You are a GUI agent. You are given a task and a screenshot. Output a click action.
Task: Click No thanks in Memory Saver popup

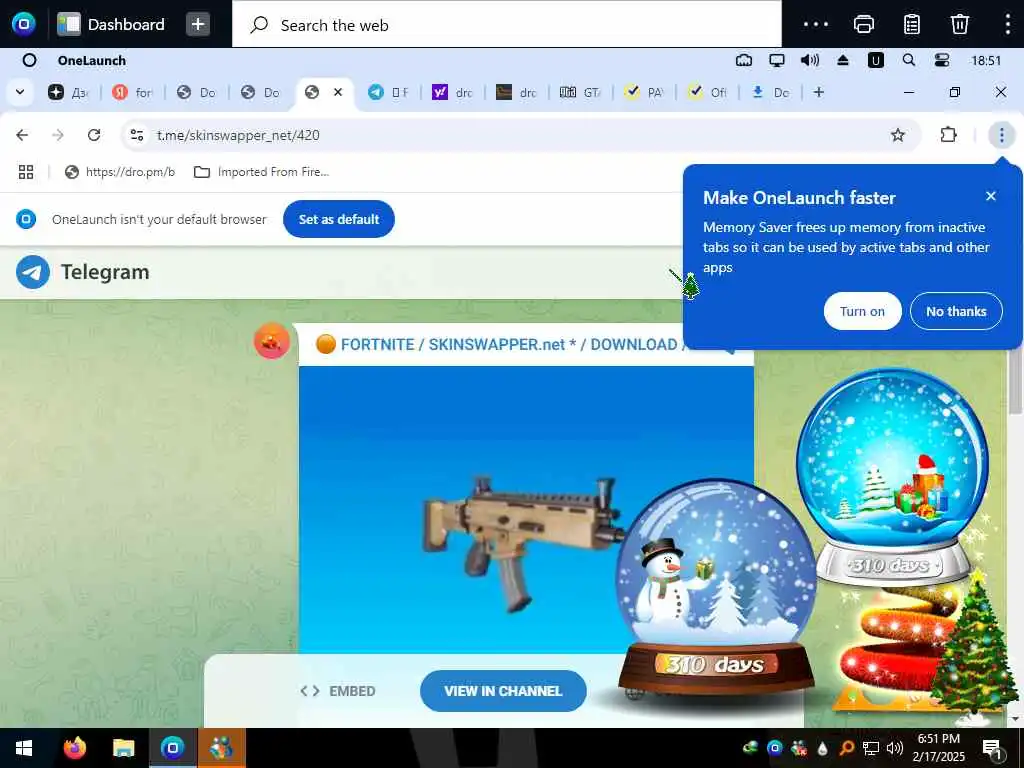(955, 312)
